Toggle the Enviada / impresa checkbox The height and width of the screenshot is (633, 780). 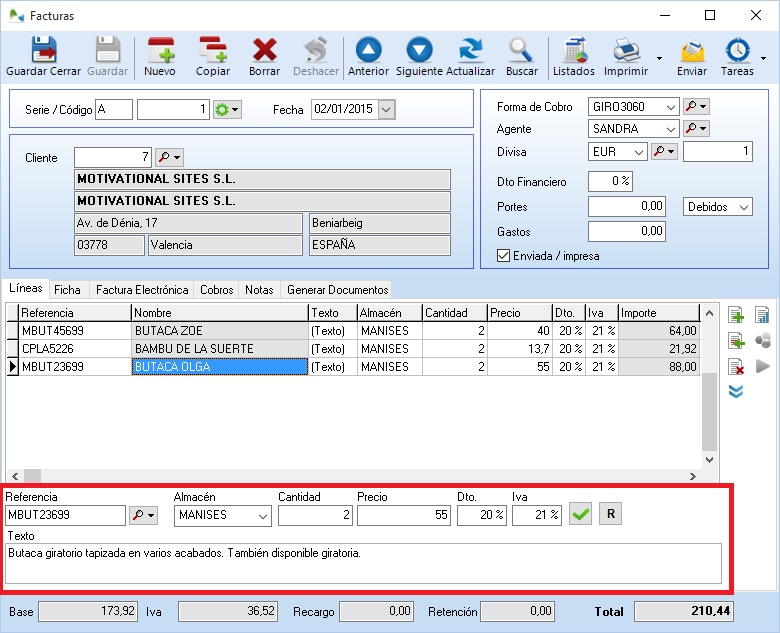tap(503, 256)
